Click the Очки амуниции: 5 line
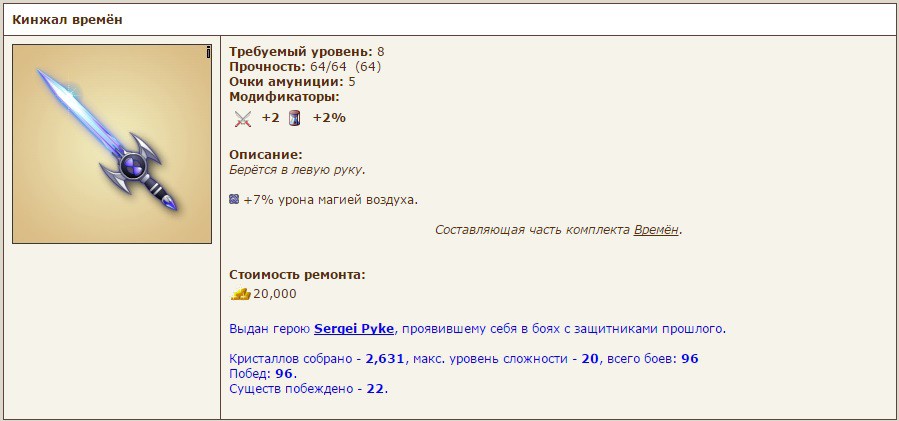The width and height of the screenshot is (899, 421). pyautogui.click(x=292, y=81)
